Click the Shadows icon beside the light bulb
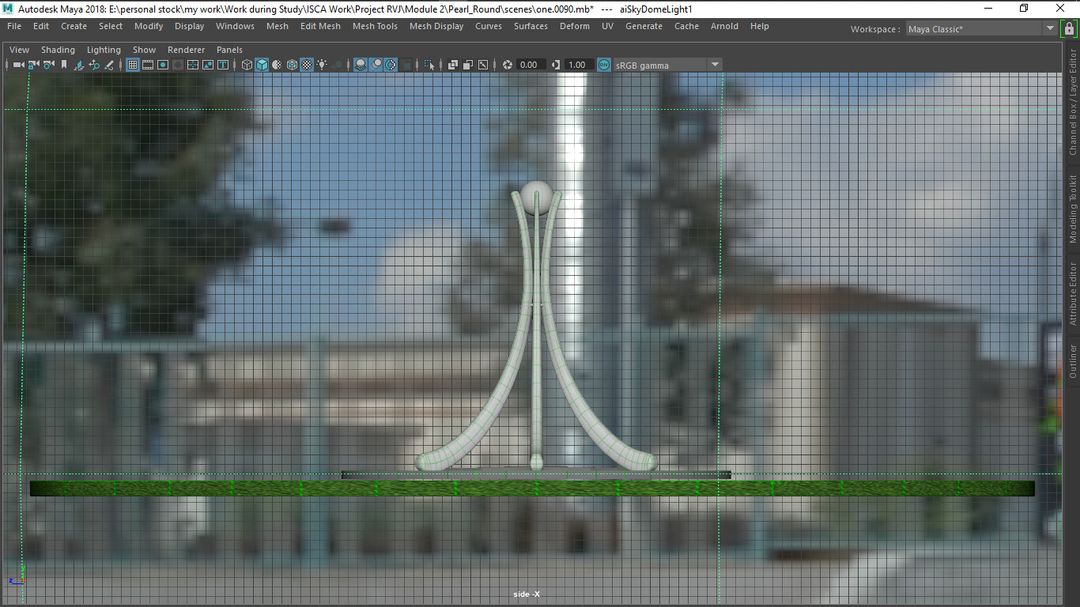Viewport: 1080px width, 607px height. pos(338,65)
